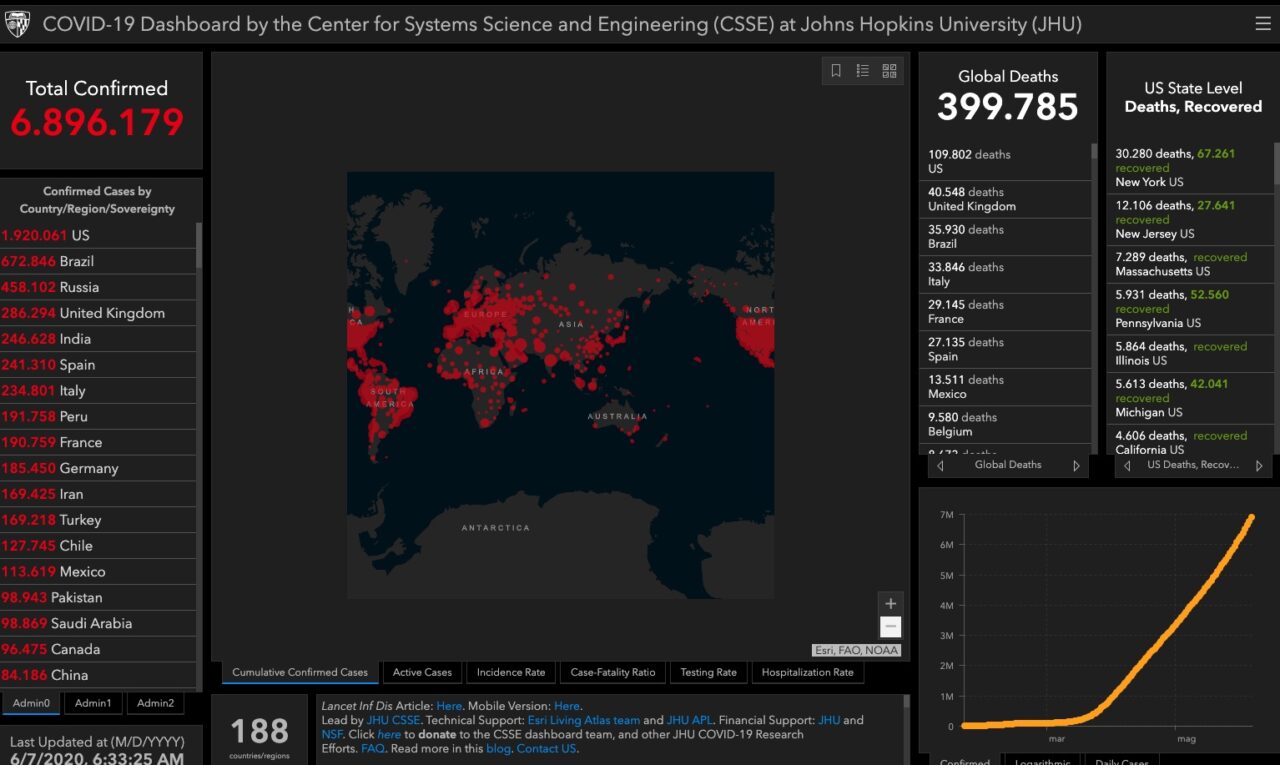
Task: Open the blog link
Action: click(498, 748)
